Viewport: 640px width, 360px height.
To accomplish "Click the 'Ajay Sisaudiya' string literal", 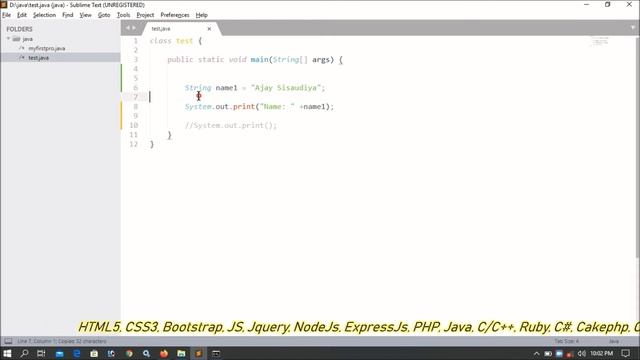I will pos(286,88).
